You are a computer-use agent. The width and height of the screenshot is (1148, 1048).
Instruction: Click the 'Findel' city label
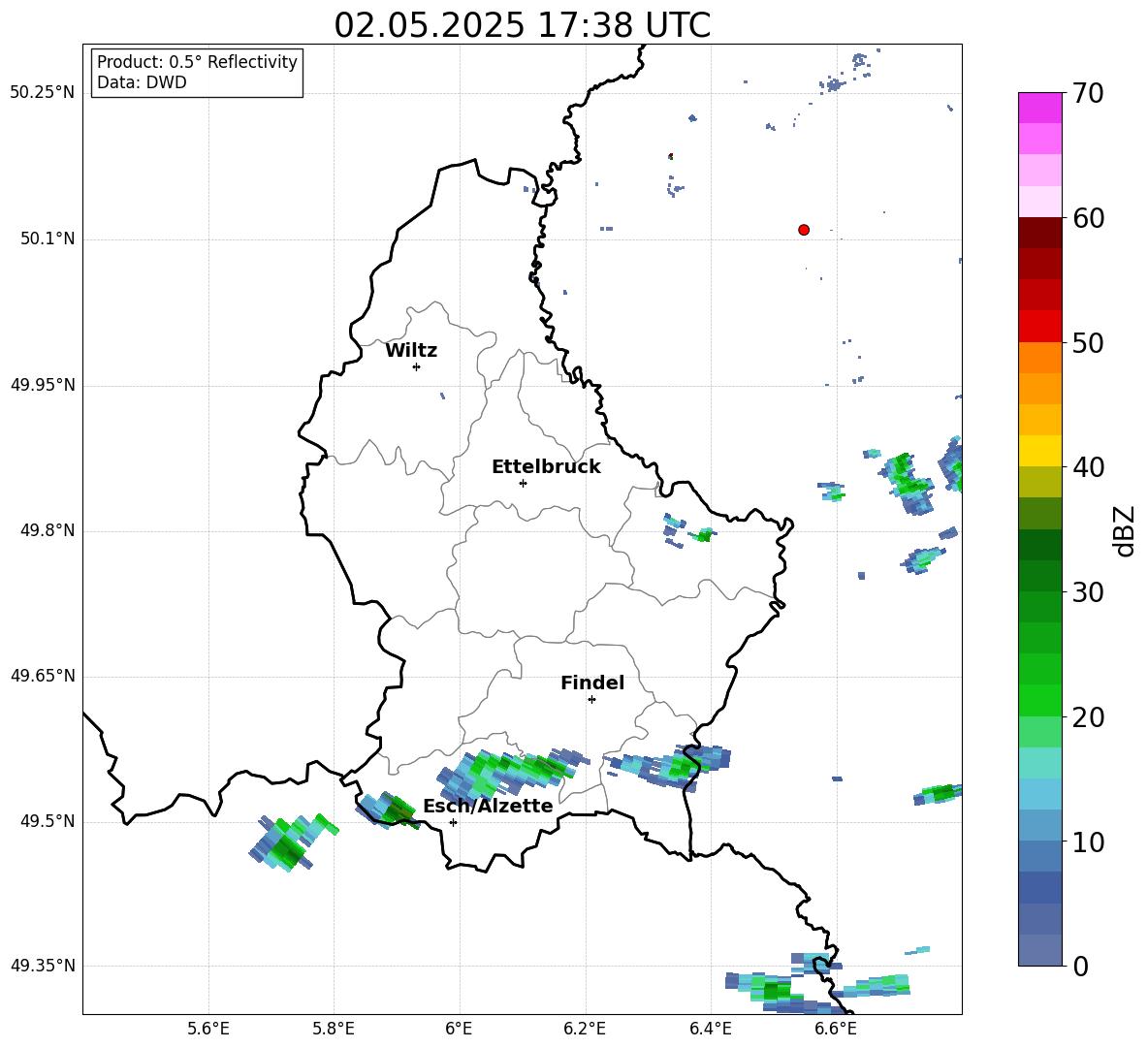click(592, 683)
